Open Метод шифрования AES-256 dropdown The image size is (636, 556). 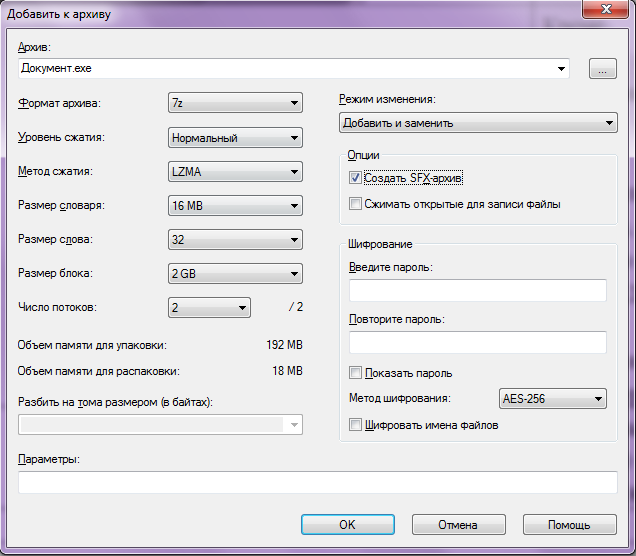click(552, 399)
